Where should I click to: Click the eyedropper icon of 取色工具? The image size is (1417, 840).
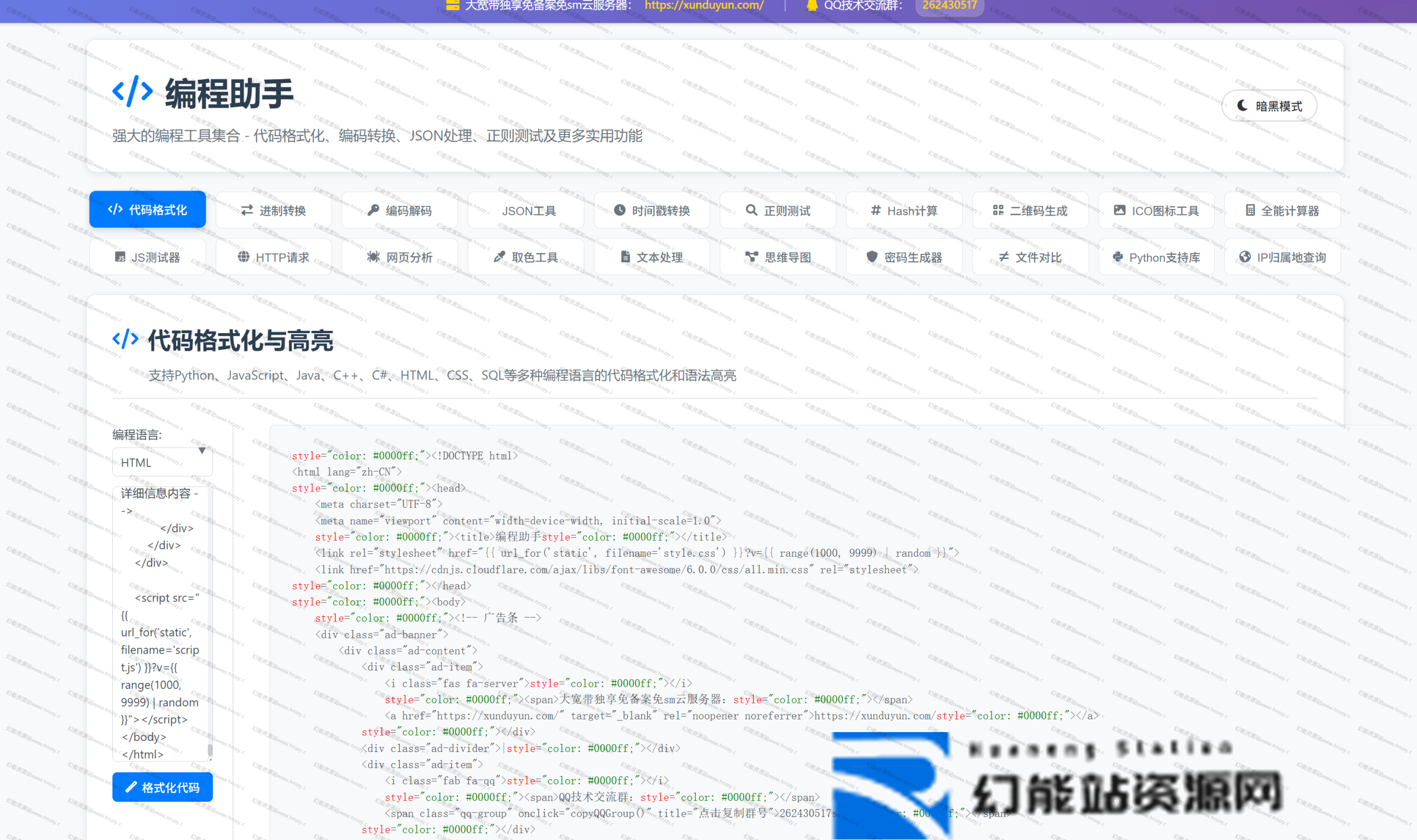(x=499, y=257)
